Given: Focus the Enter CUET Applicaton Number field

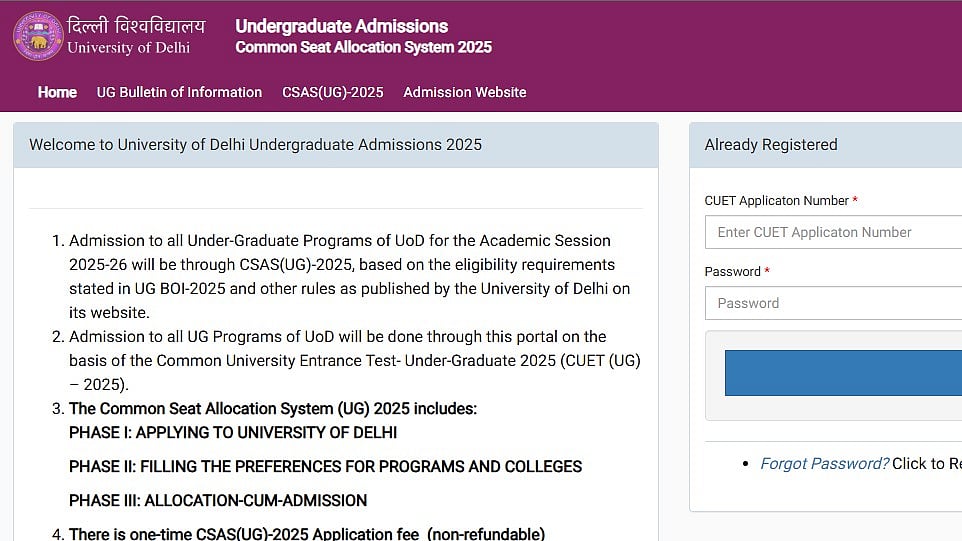Looking at the screenshot, I should (x=833, y=232).
